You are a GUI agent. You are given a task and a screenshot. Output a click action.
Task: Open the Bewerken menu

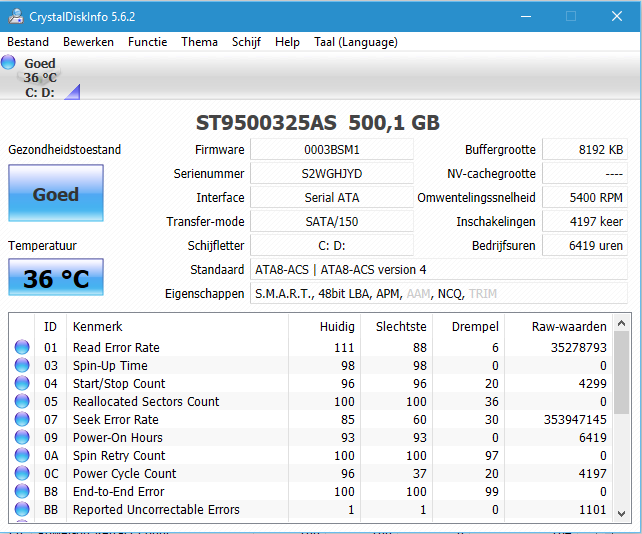pos(88,42)
